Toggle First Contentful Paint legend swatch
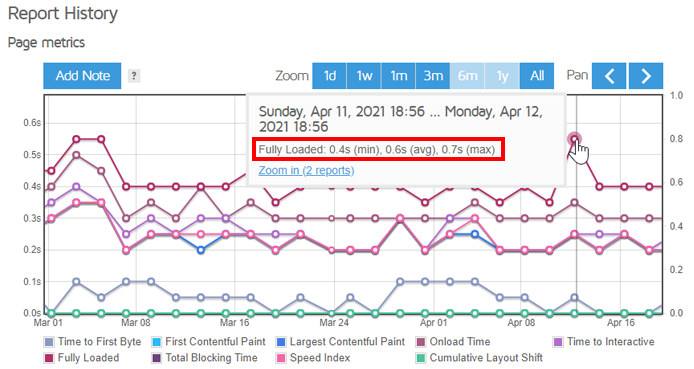The width and height of the screenshot is (694, 369). (x=156, y=342)
